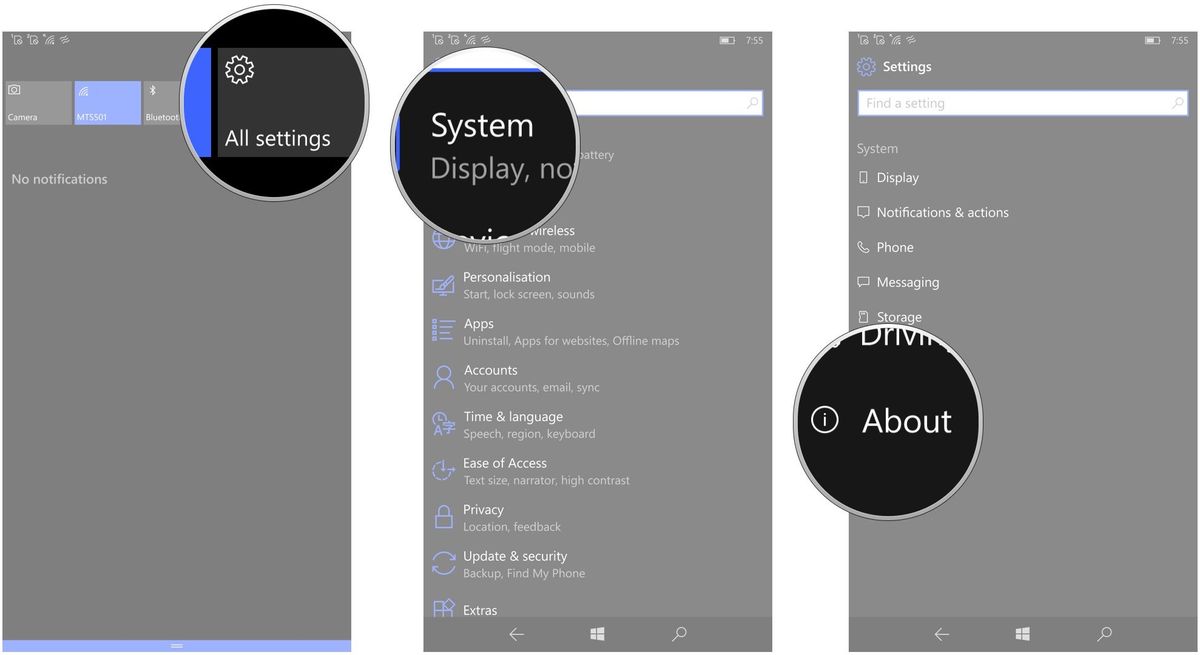Open Privacy settings lock icon

point(443,516)
